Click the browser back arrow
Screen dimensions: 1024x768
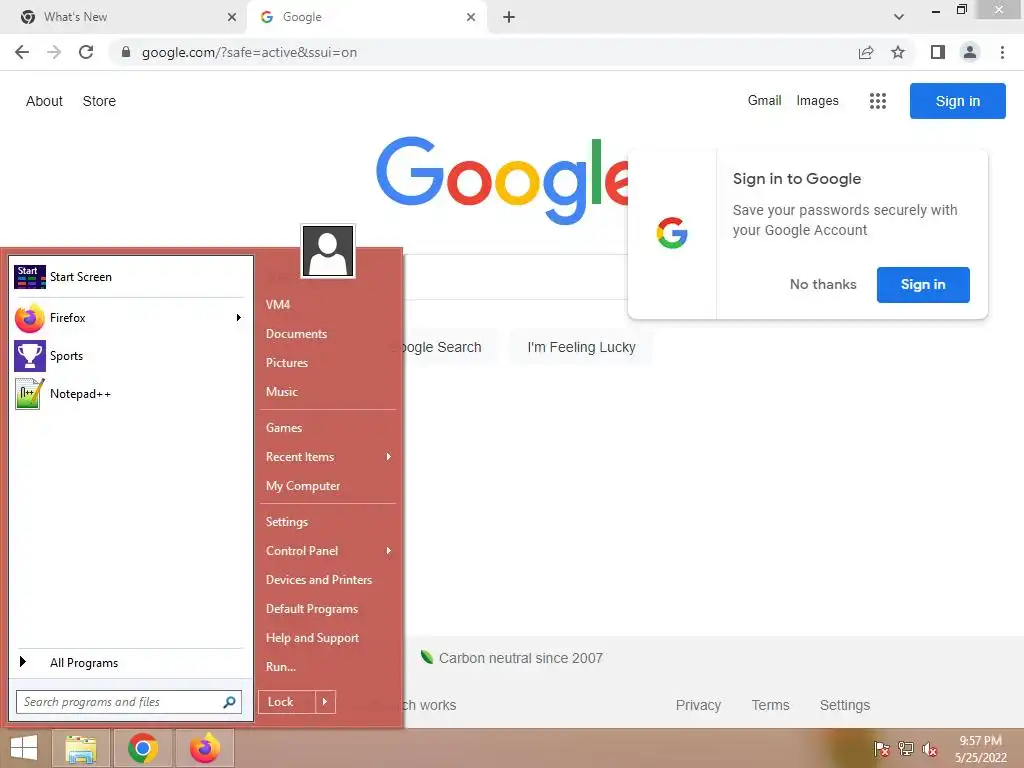pyautogui.click(x=22, y=52)
